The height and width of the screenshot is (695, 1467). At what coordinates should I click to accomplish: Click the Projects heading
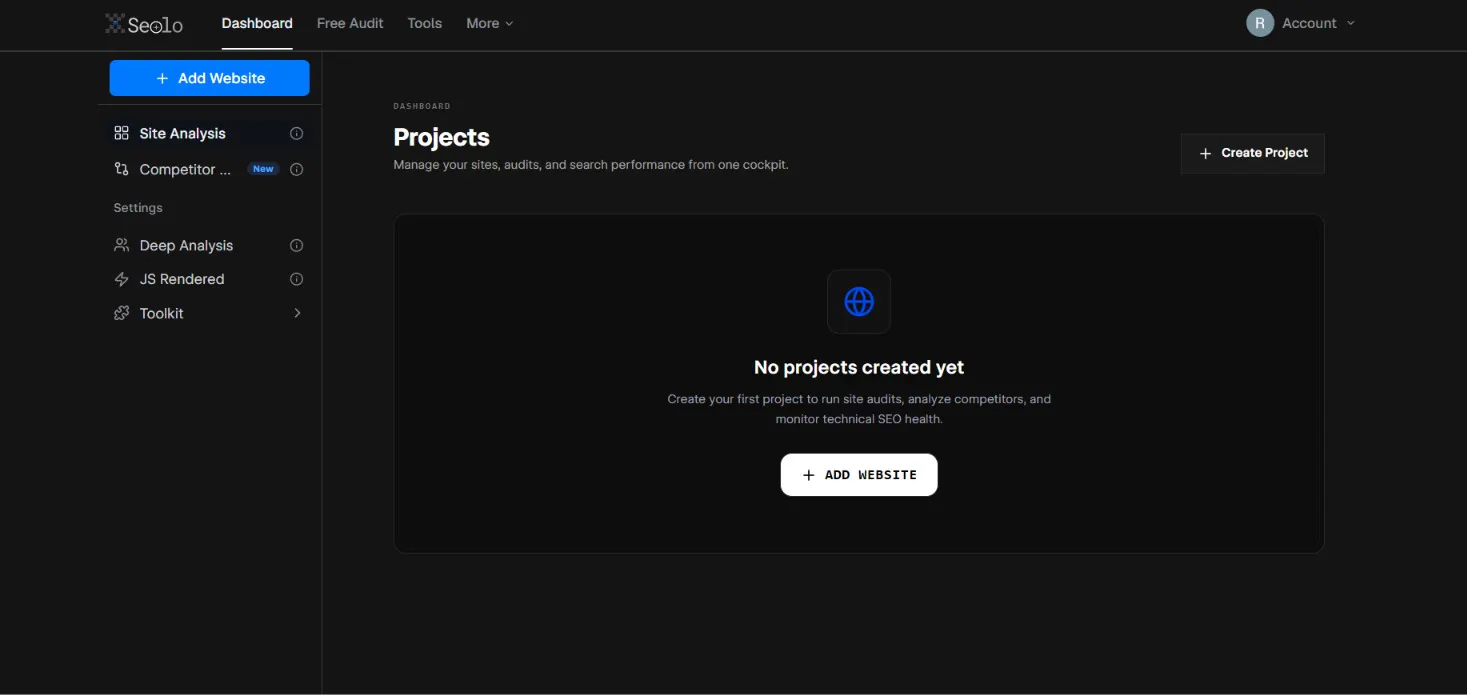pos(442,137)
